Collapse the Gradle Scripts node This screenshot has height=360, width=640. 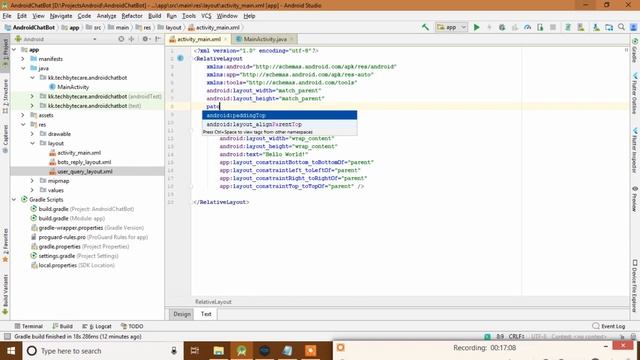(14, 200)
